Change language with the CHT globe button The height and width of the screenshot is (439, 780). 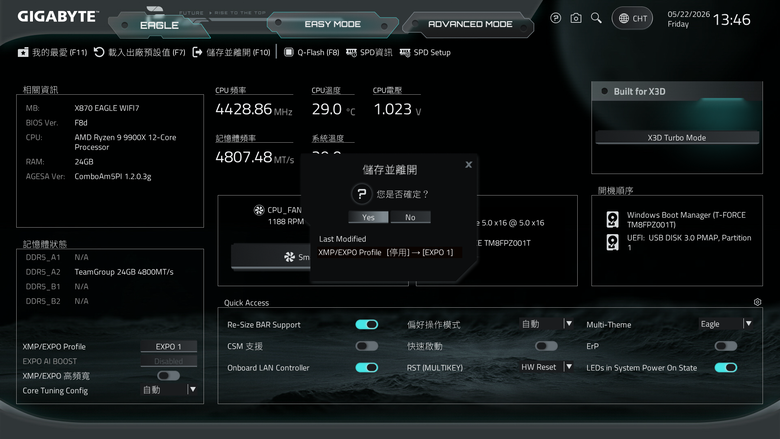pyautogui.click(x=632, y=18)
